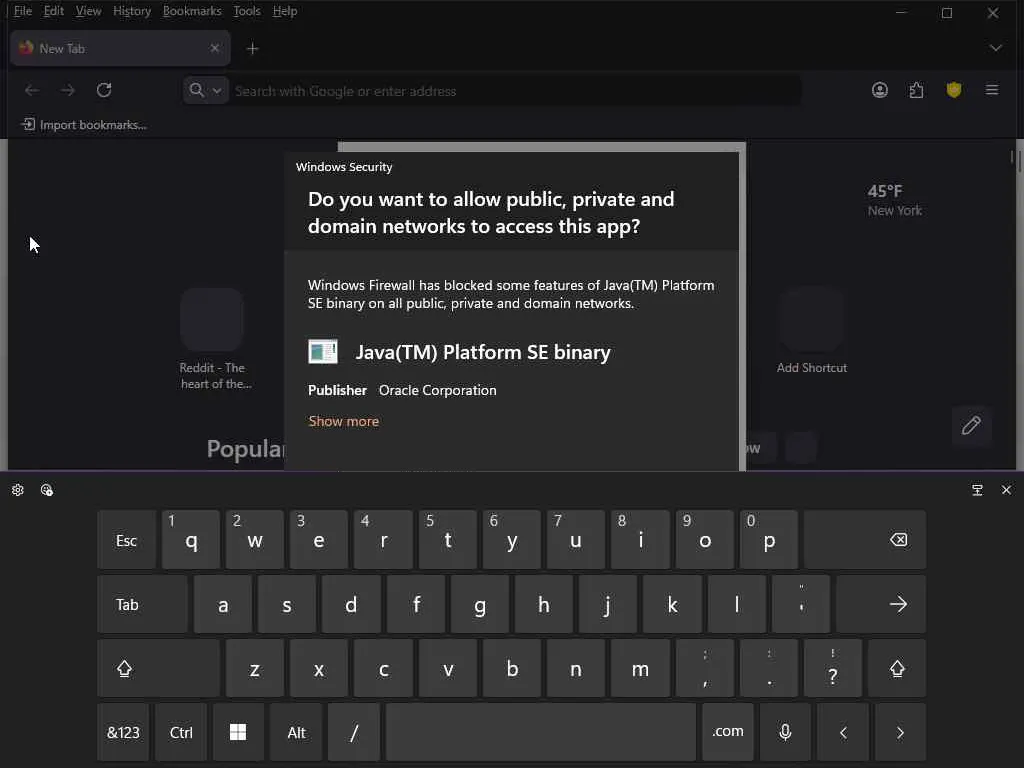Close the New Tab tab
1024x768 pixels.
(215, 48)
